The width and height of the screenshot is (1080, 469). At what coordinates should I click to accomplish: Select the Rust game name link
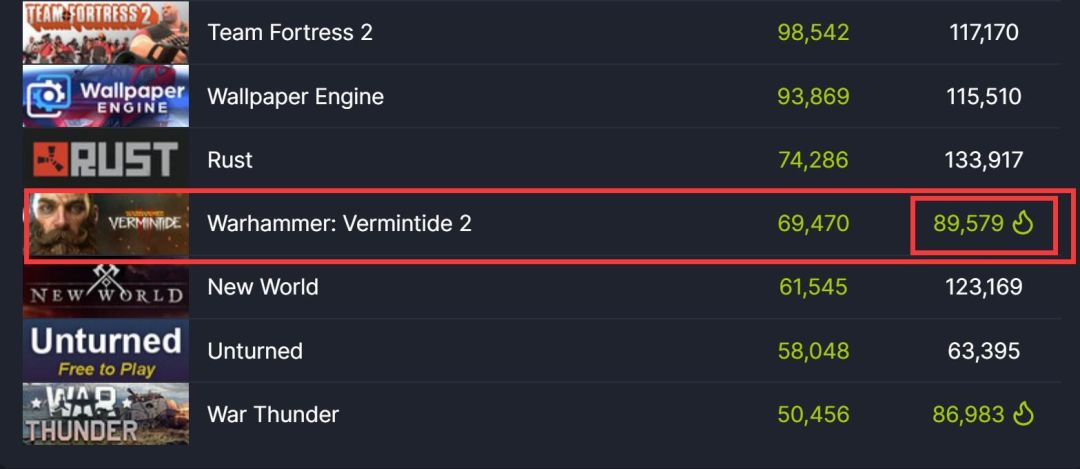[x=230, y=160]
